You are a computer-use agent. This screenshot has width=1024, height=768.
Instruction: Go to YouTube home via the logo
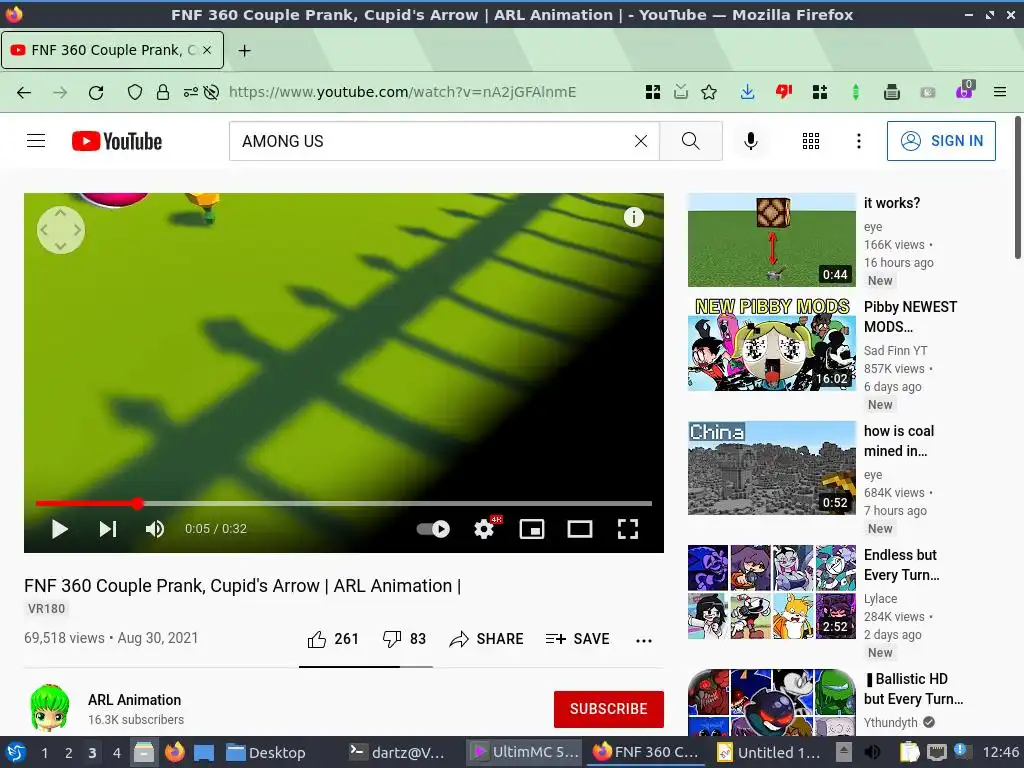click(117, 141)
